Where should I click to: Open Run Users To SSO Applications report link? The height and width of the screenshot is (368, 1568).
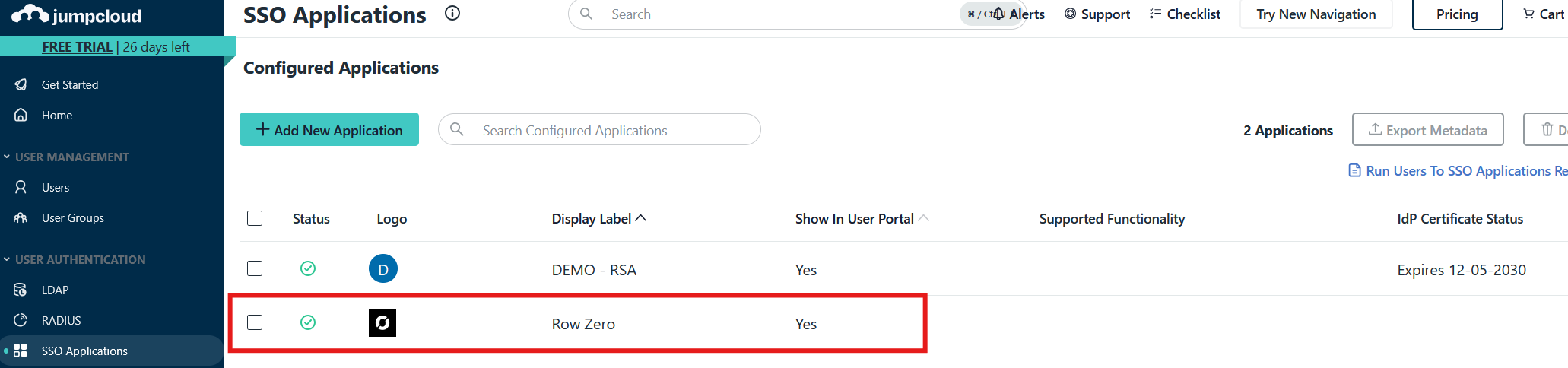pyautogui.click(x=1466, y=170)
